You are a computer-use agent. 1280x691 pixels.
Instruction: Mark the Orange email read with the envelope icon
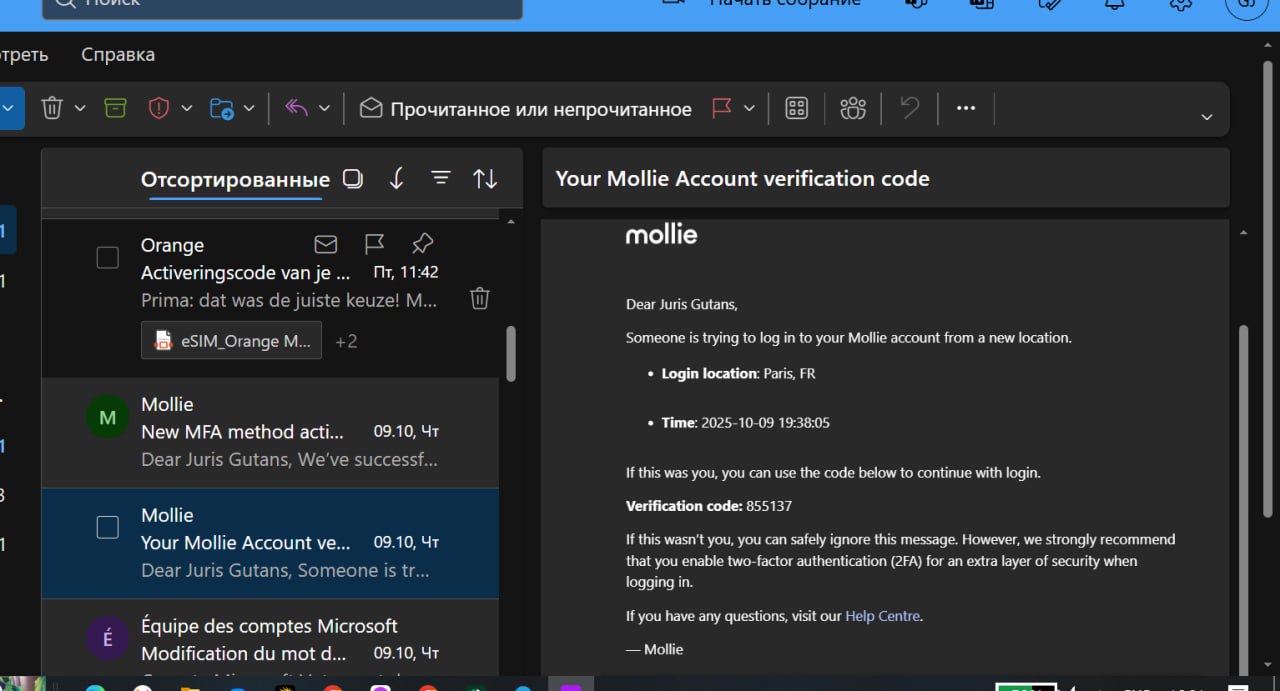pyautogui.click(x=326, y=244)
